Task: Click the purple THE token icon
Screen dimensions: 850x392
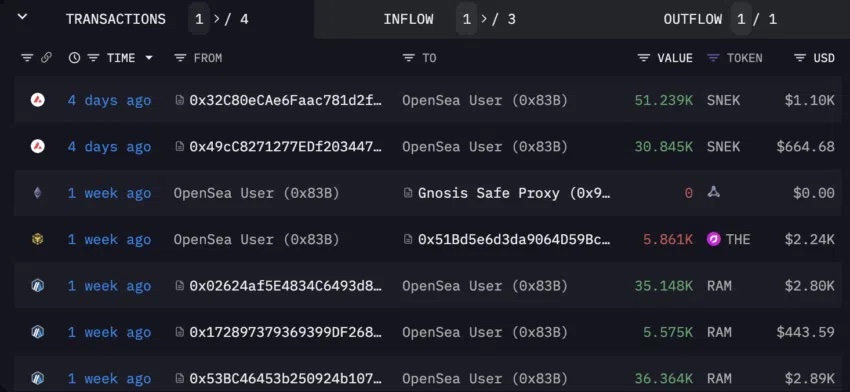Action: pyautogui.click(x=714, y=239)
